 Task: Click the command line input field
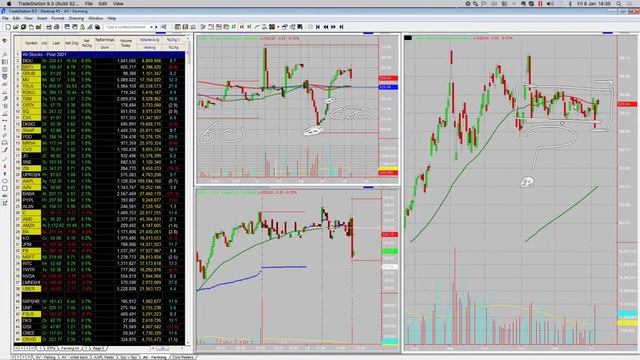click(127, 27)
